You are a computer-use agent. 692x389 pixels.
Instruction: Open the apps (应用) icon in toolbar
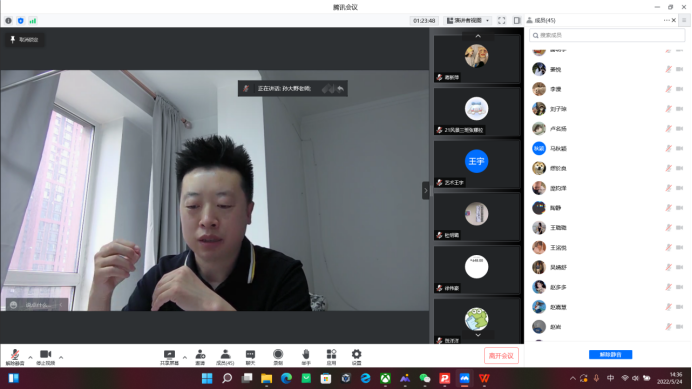pyautogui.click(x=331, y=357)
